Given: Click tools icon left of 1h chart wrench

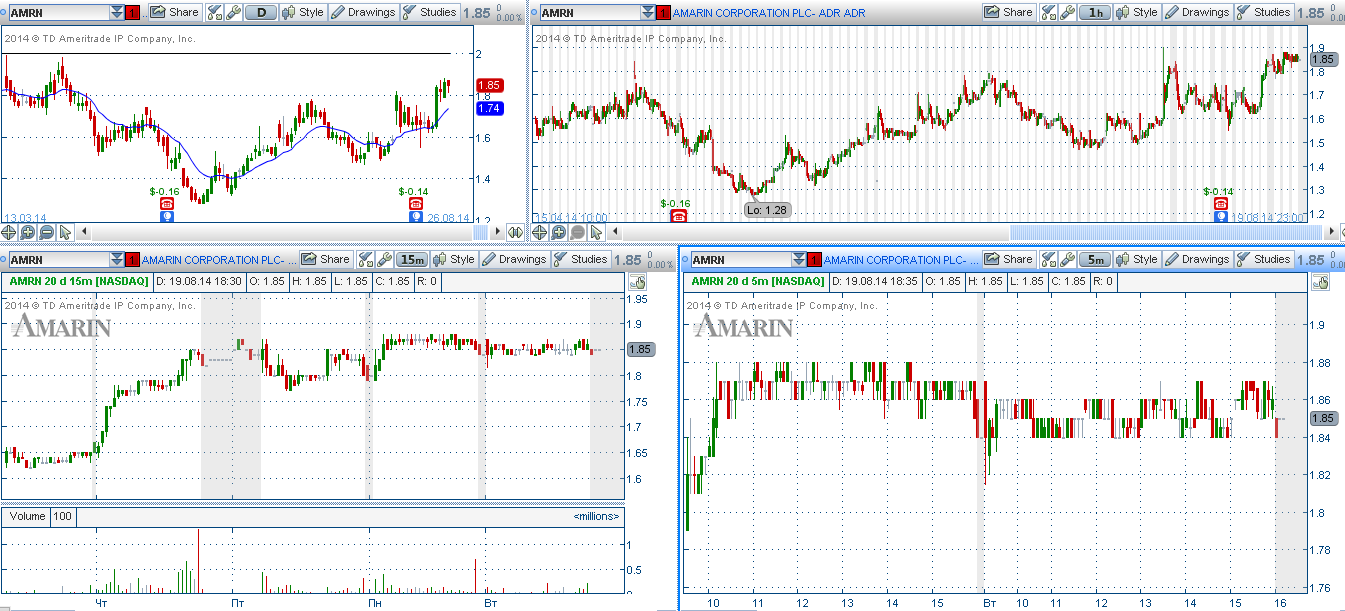Looking at the screenshot, I should point(1050,13).
